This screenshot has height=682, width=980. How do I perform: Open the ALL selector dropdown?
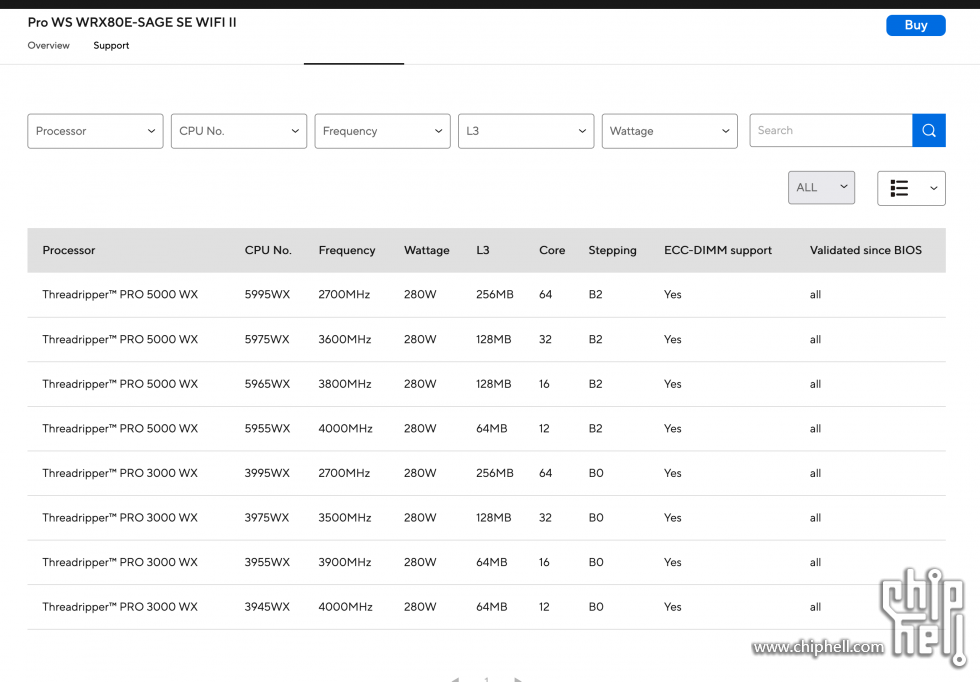pos(821,188)
